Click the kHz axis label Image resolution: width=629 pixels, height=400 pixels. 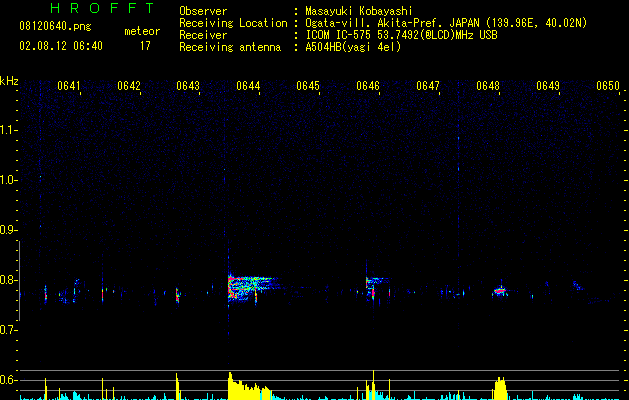pyautogui.click(x=9, y=81)
